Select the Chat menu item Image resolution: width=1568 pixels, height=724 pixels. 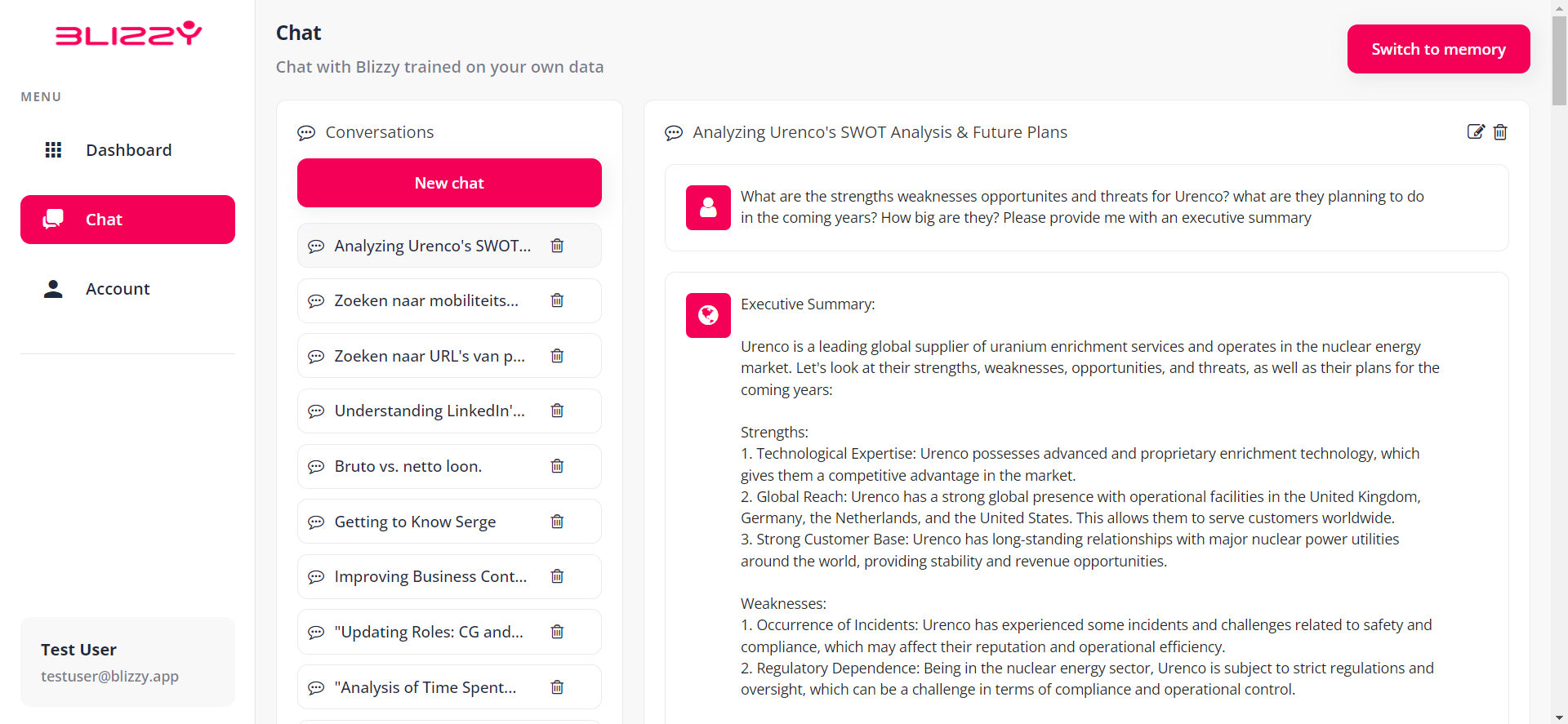pos(127,220)
